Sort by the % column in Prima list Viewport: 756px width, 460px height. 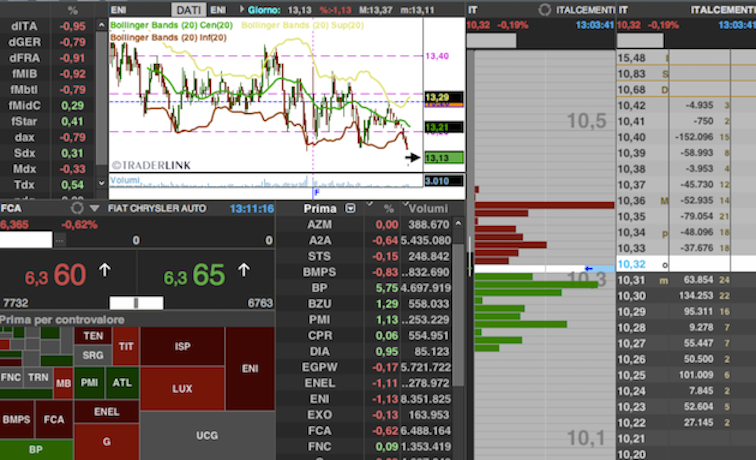[389, 208]
